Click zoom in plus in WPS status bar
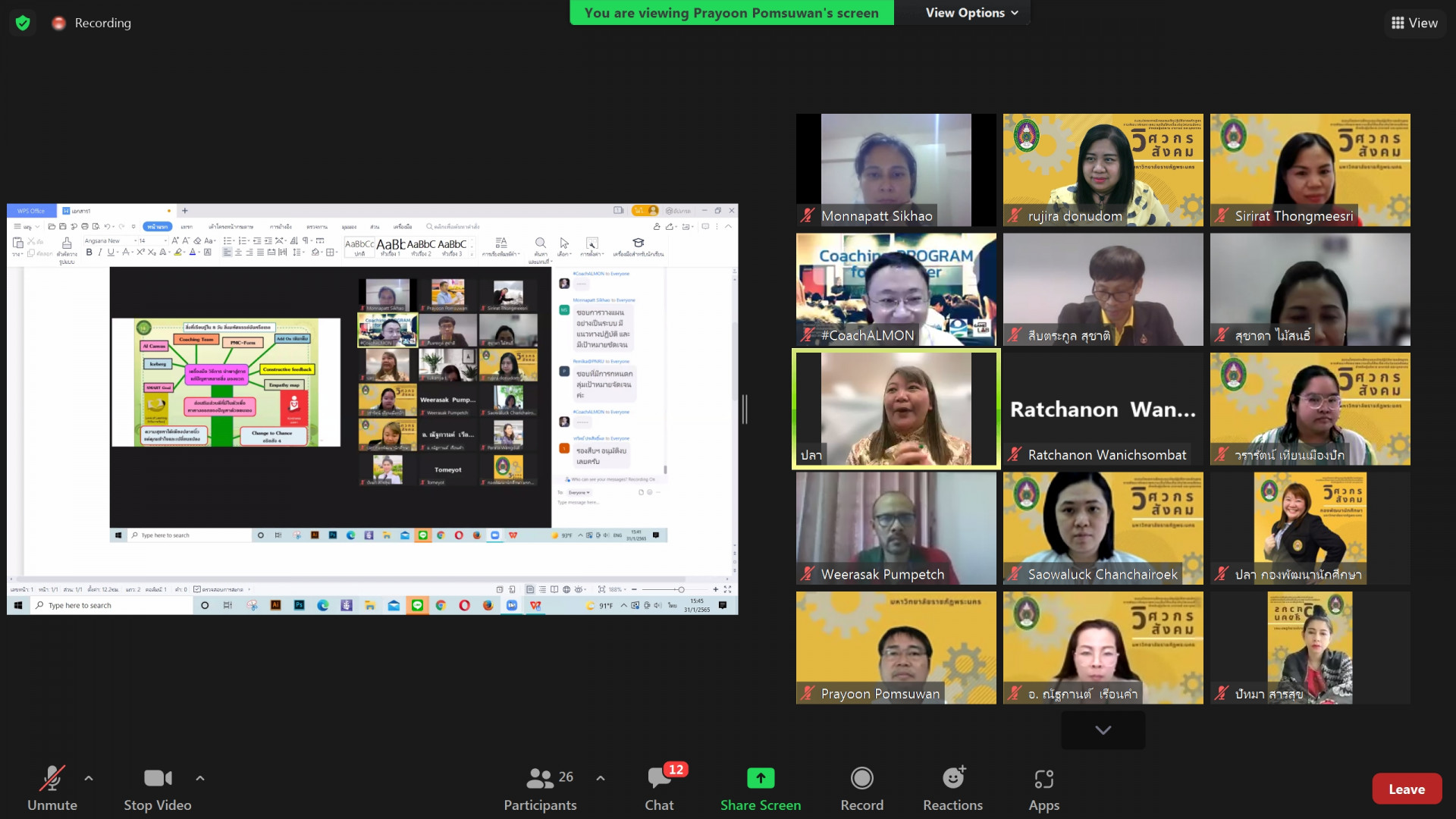Viewport: 1456px width, 819px height. pyautogui.click(x=715, y=589)
